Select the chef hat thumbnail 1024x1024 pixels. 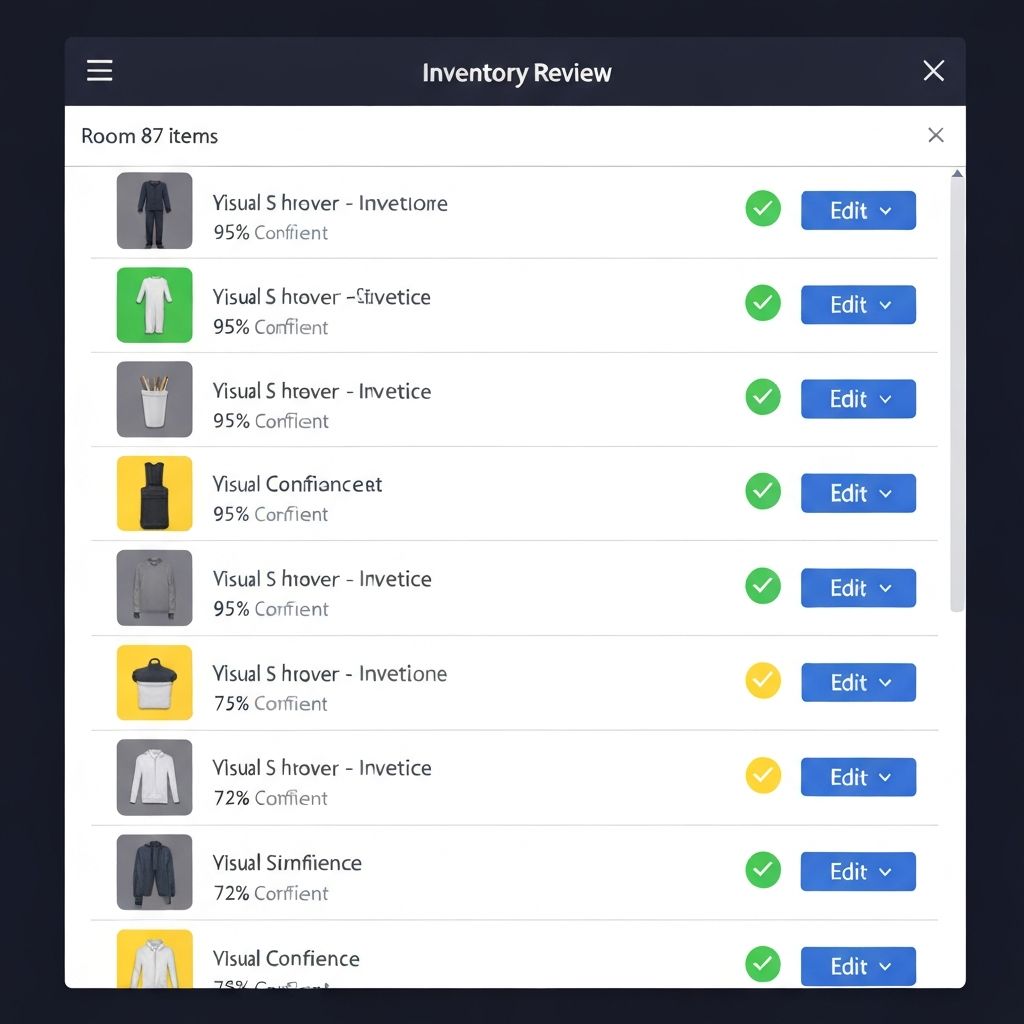pyautogui.click(x=154, y=682)
